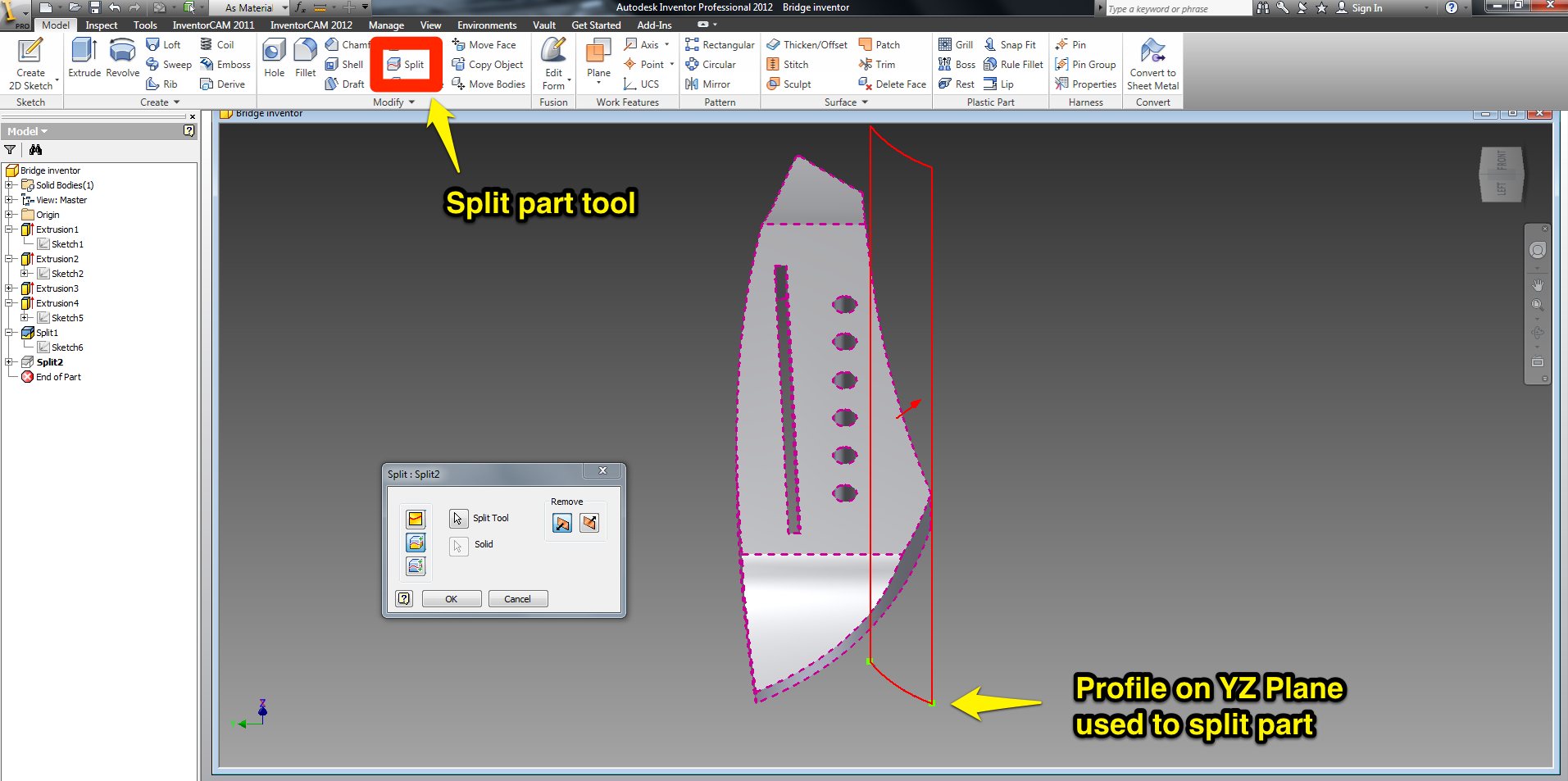Select the Derive tool
The width and height of the screenshot is (1568, 781).
(x=222, y=84)
